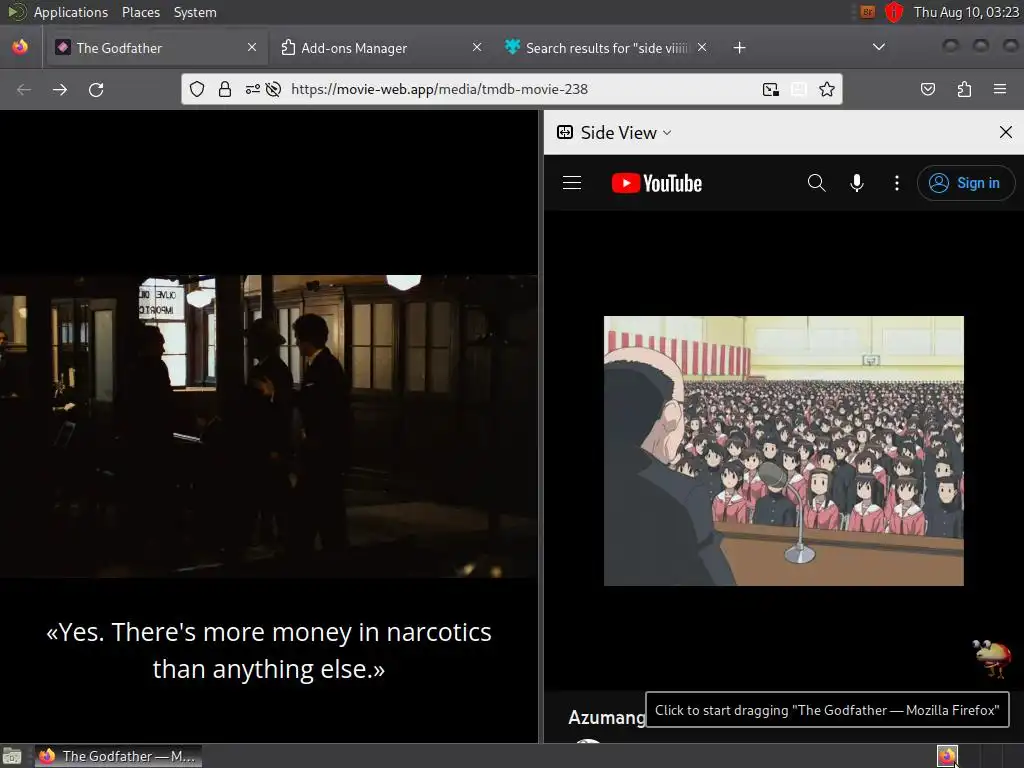Click The Godfather movie video
Screen dimensions: 1024x768
pos(268,426)
